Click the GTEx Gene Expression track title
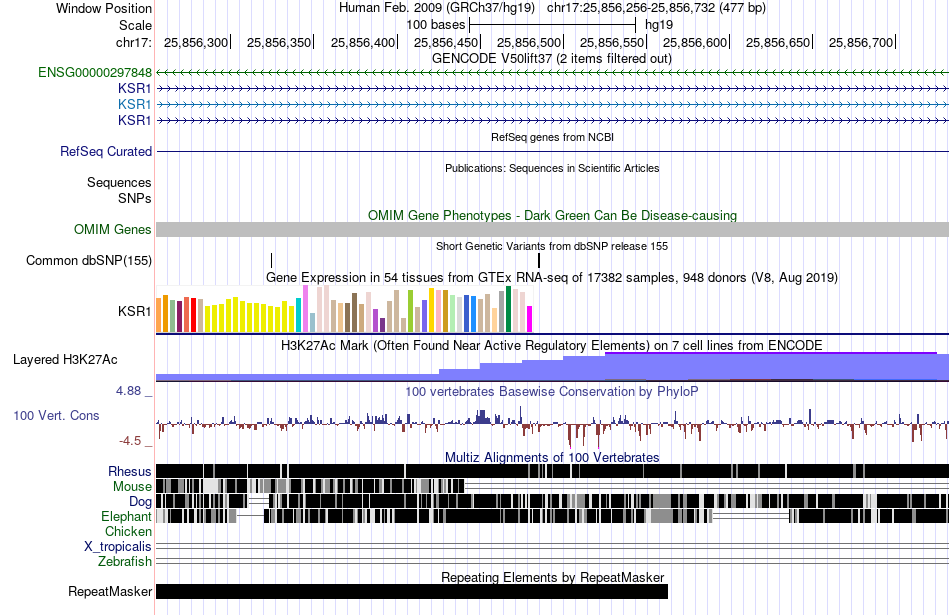The image size is (950, 615). [552, 278]
